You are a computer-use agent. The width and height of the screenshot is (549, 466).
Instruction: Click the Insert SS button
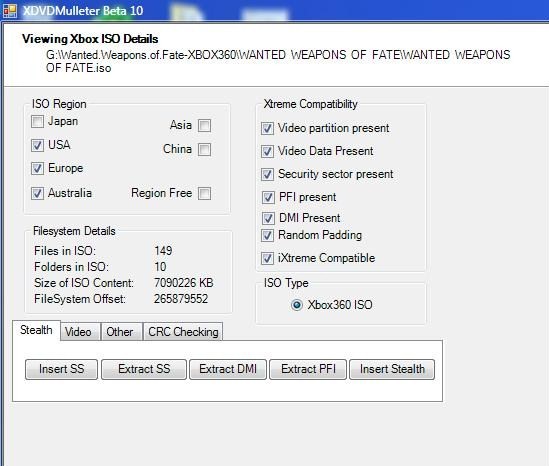61,369
